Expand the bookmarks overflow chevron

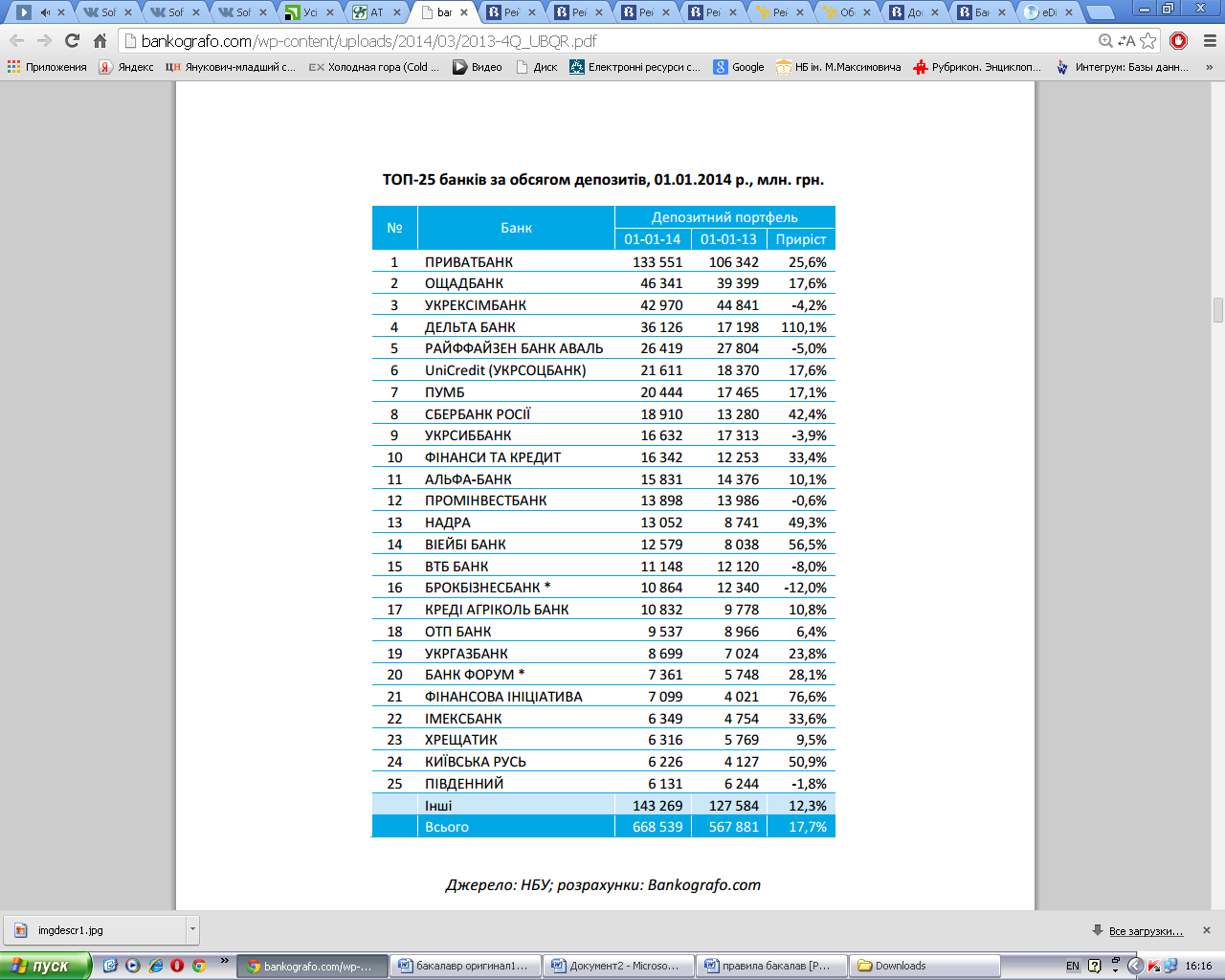tap(1209, 67)
